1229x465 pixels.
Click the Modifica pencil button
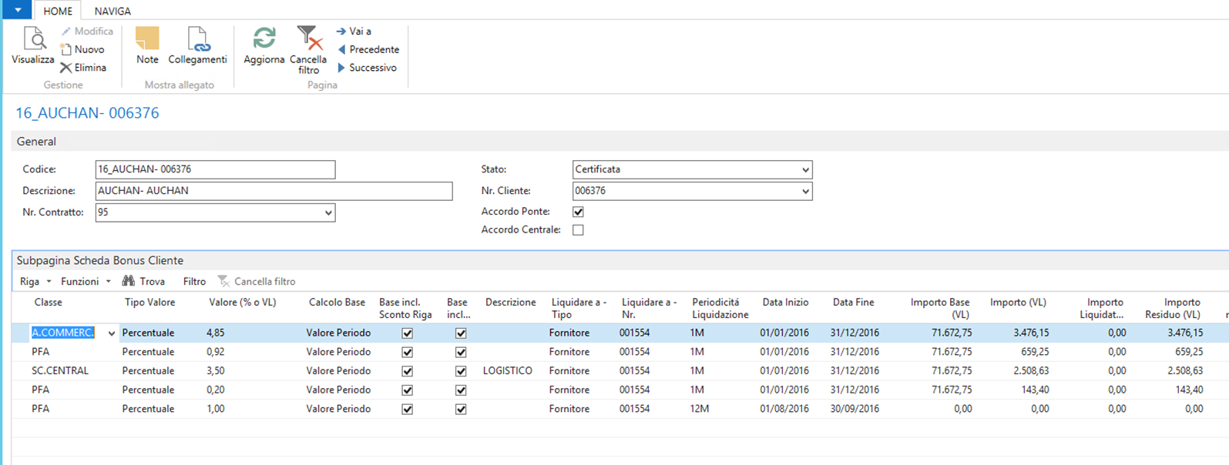click(86, 31)
